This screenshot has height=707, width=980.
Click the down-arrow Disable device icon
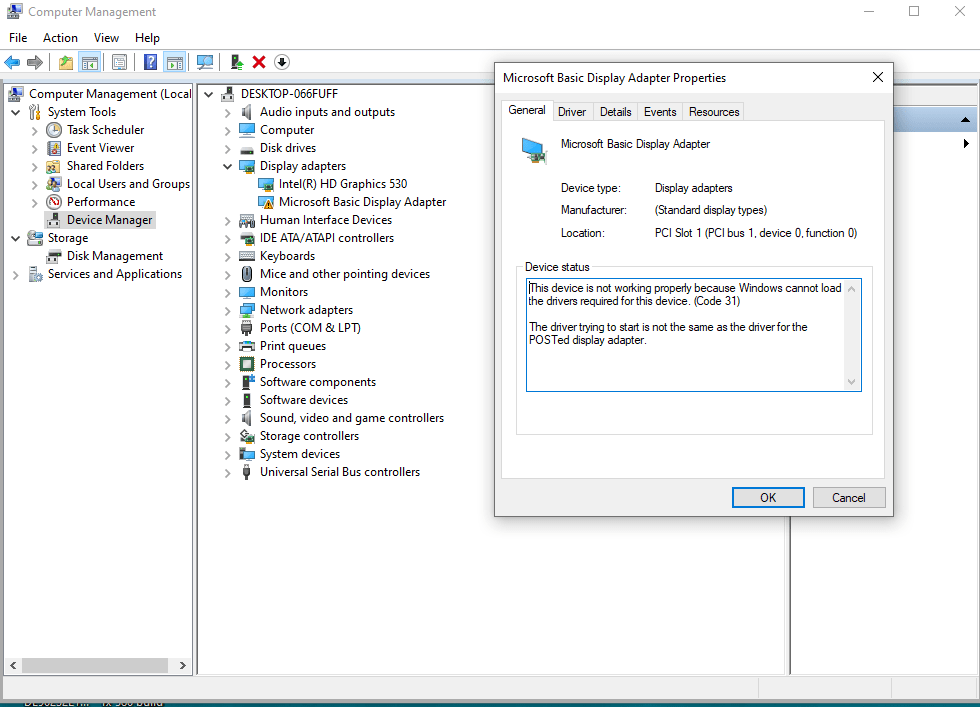coord(282,62)
